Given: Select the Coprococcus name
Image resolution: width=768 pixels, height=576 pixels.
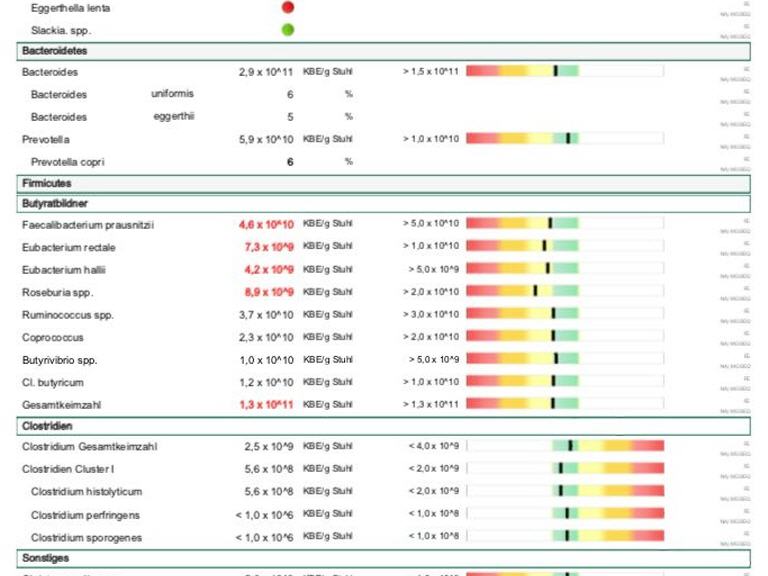Looking at the screenshot, I should (52, 338).
